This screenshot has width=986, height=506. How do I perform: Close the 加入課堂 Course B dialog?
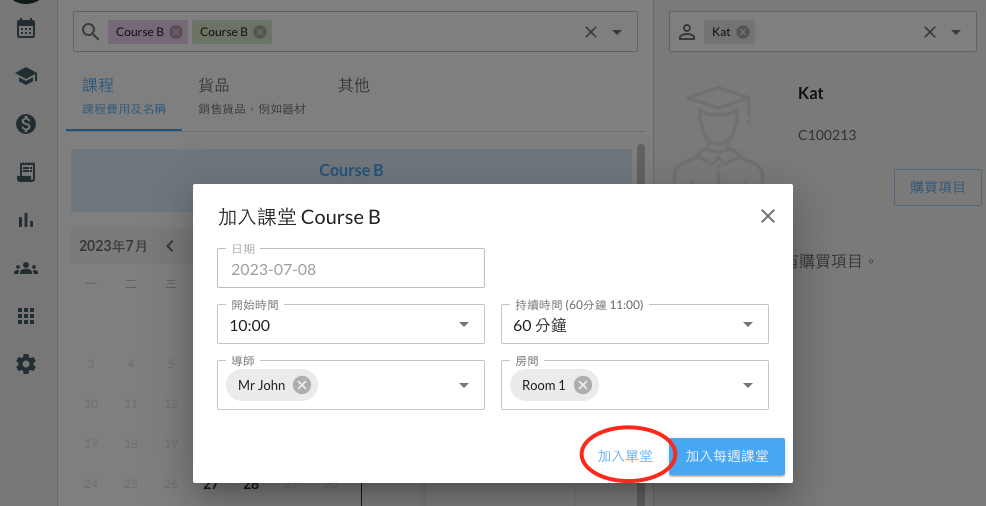[x=768, y=216]
